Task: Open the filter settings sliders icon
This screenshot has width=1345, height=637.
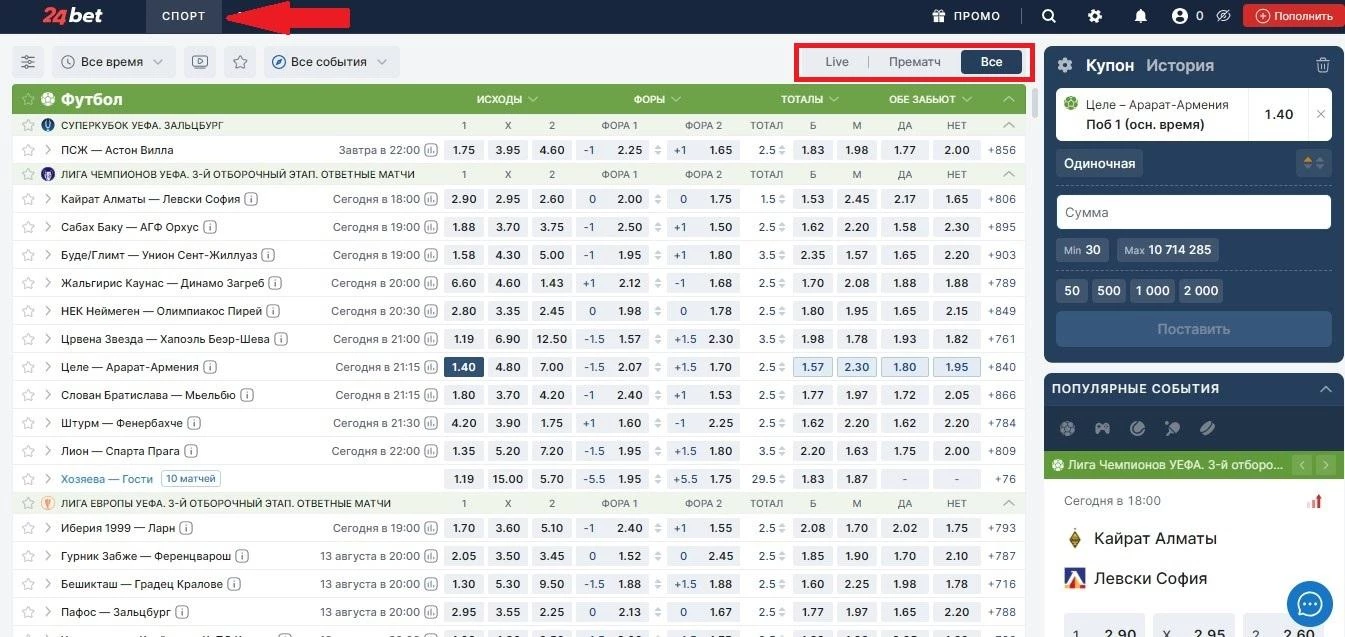Action: pos(28,62)
